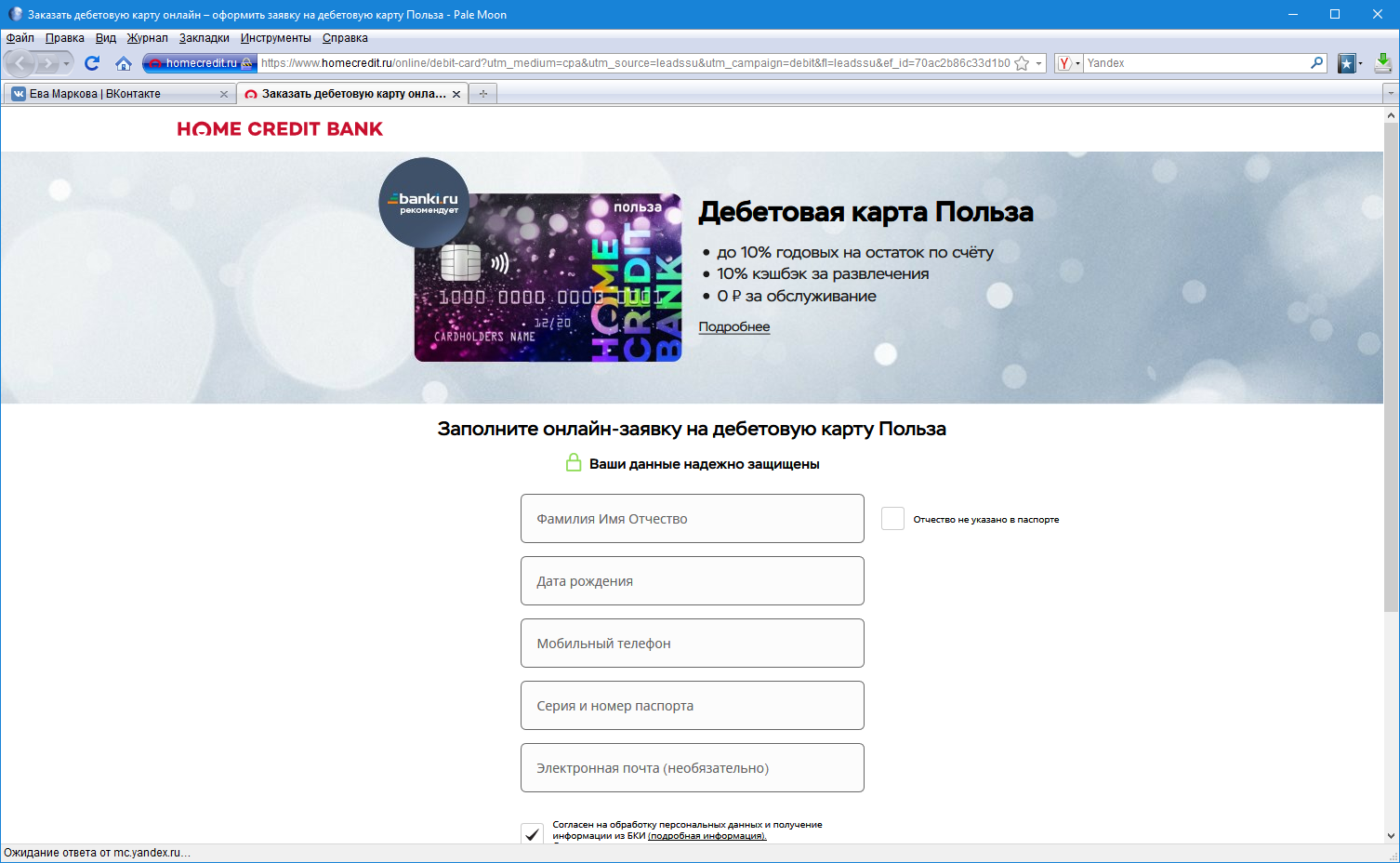Open the подробная информация link
The width and height of the screenshot is (1400, 863).
tap(707, 836)
